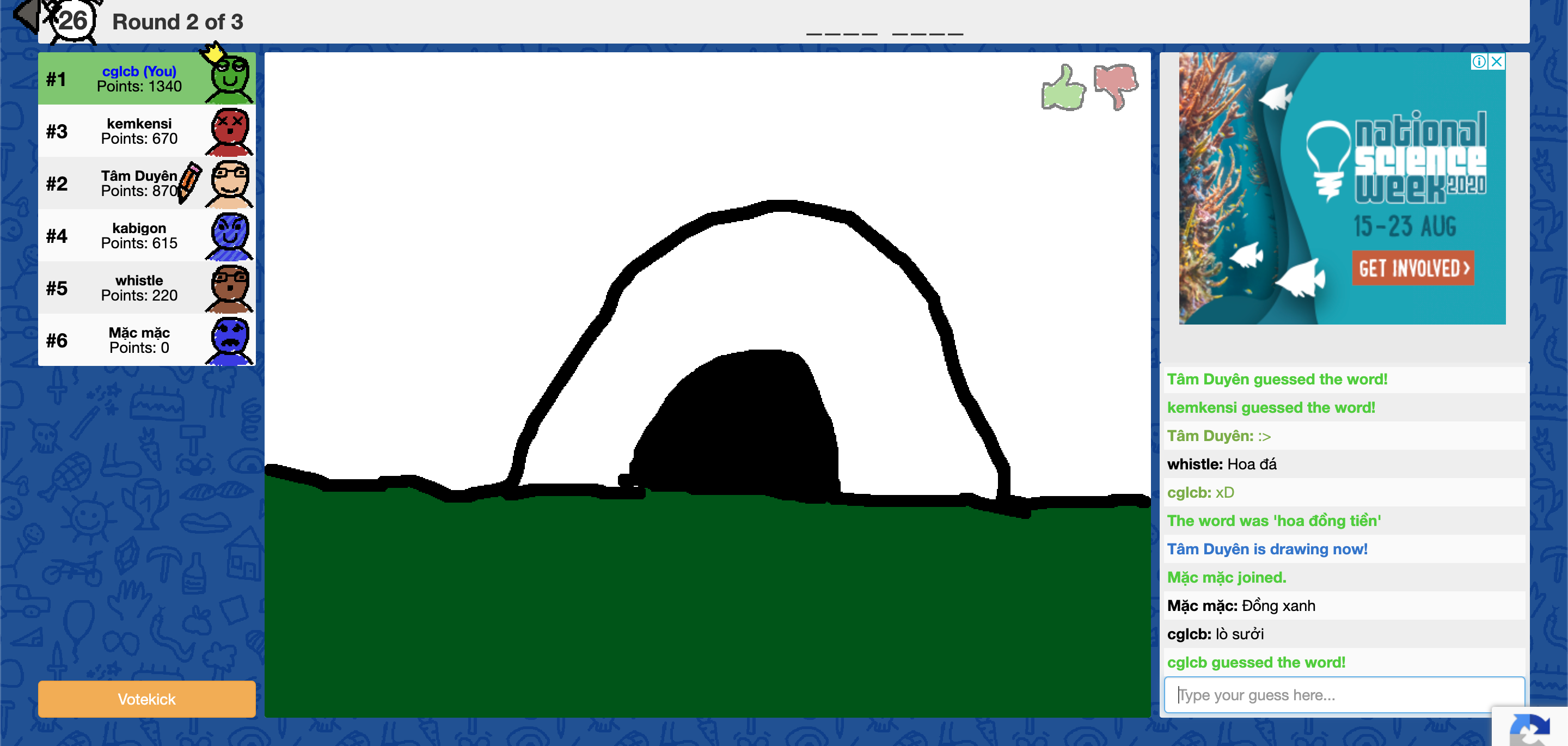Close the National Science Week ad
The width and height of the screenshot is (1568, 746).
(1496, 62)
